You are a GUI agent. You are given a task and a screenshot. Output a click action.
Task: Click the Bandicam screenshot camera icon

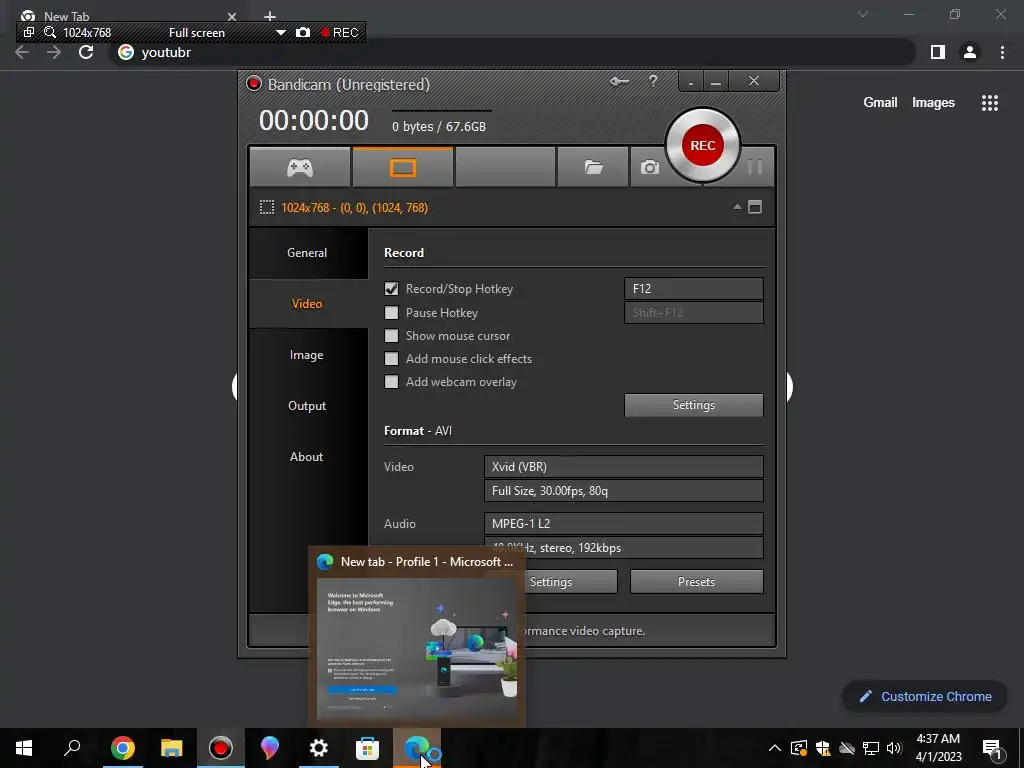pyautogui.click(x=649, y=168)
